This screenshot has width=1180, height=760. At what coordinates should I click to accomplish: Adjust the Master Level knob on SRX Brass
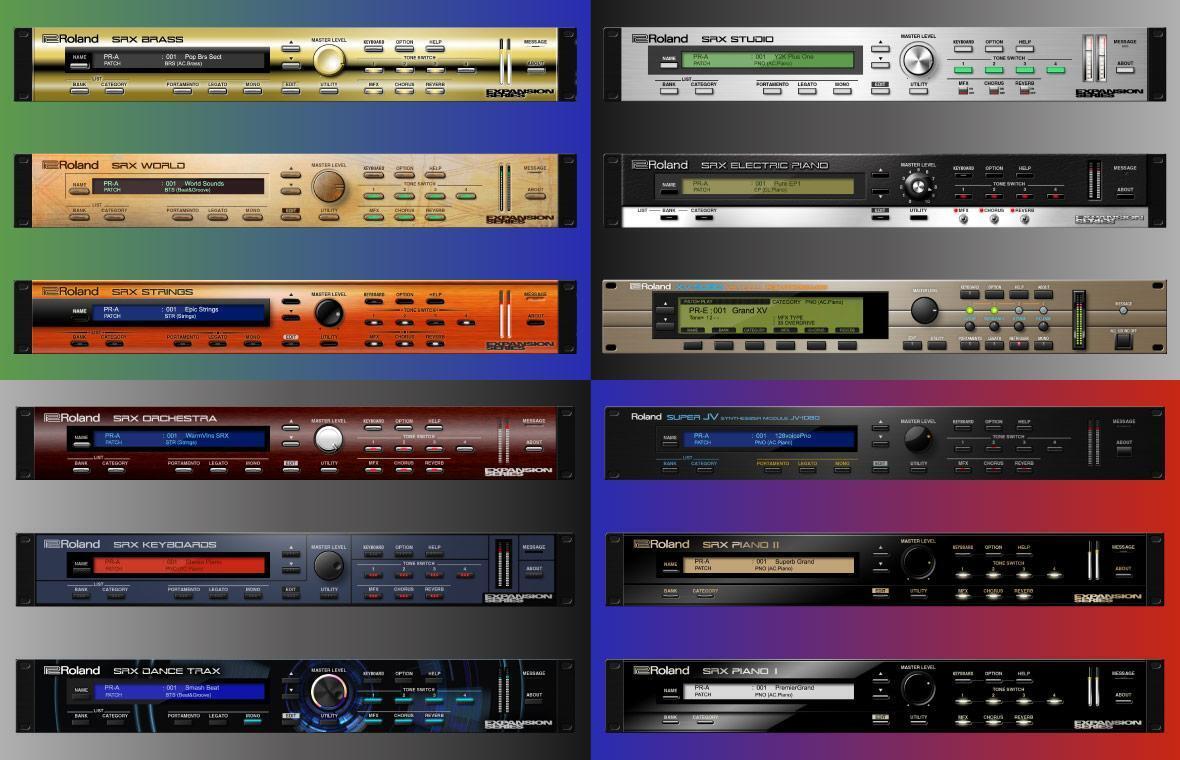(x=328, y=61)
